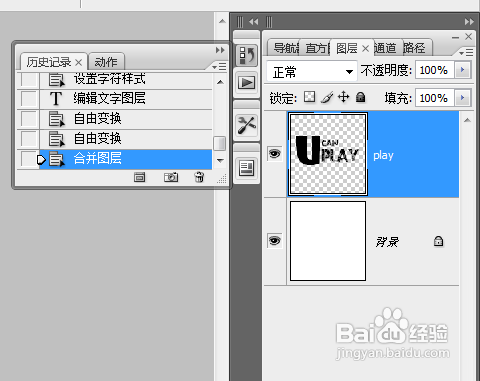This screenshot has height=381, width=480.
Task: Collapse the History panel double arrow
Action: (220, 50)
